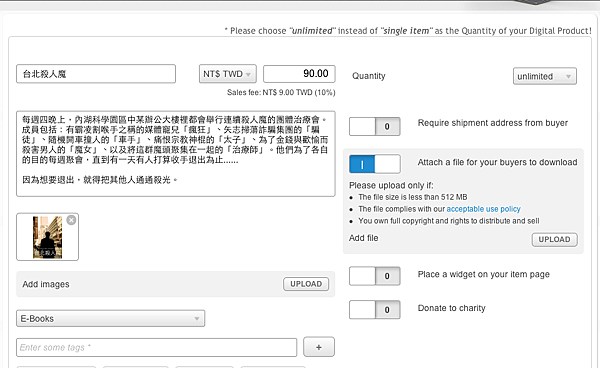Disable Attach a file for buyers switch

[375, 164]
